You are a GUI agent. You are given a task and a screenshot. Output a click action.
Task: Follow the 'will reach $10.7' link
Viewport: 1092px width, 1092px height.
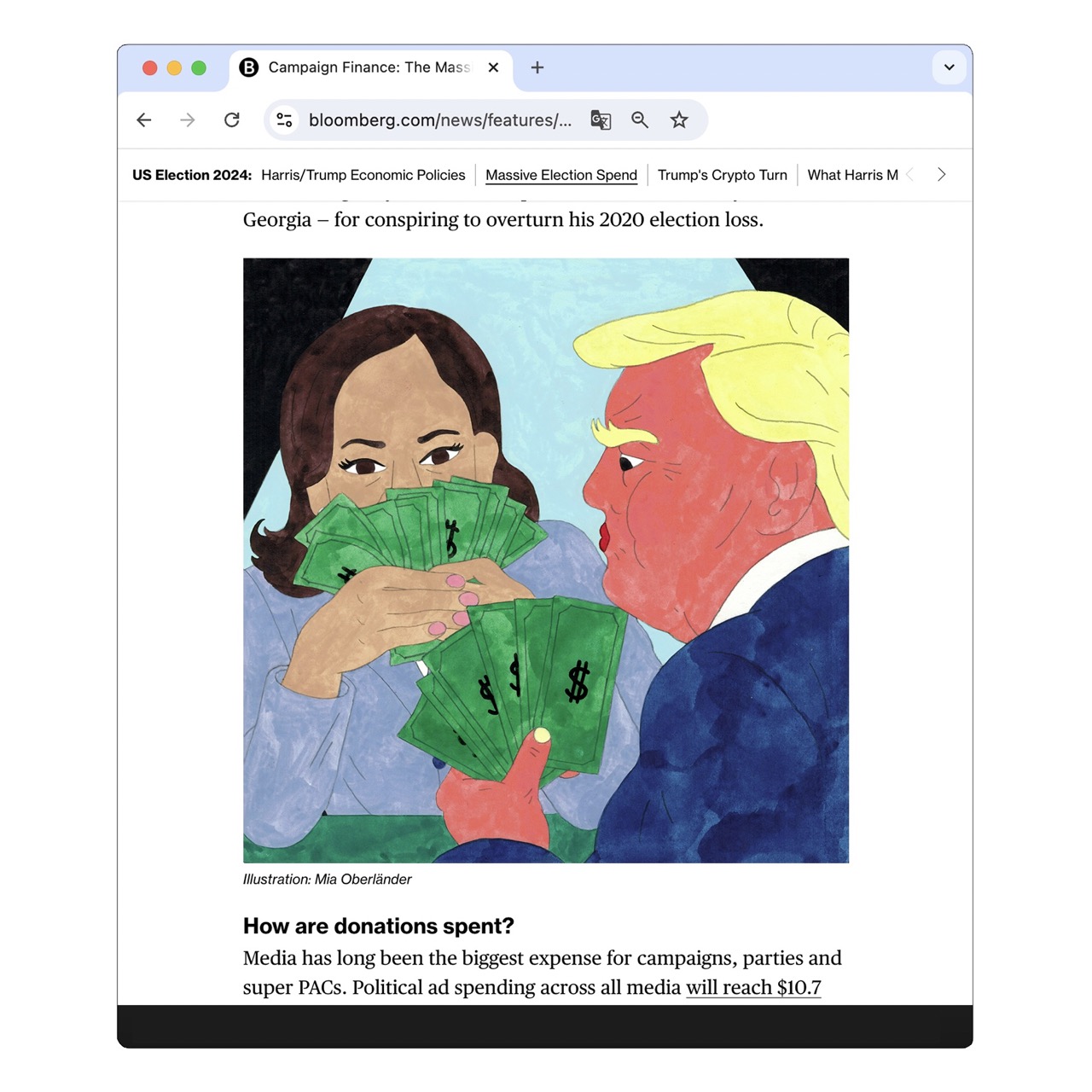[x=753, y=987]
